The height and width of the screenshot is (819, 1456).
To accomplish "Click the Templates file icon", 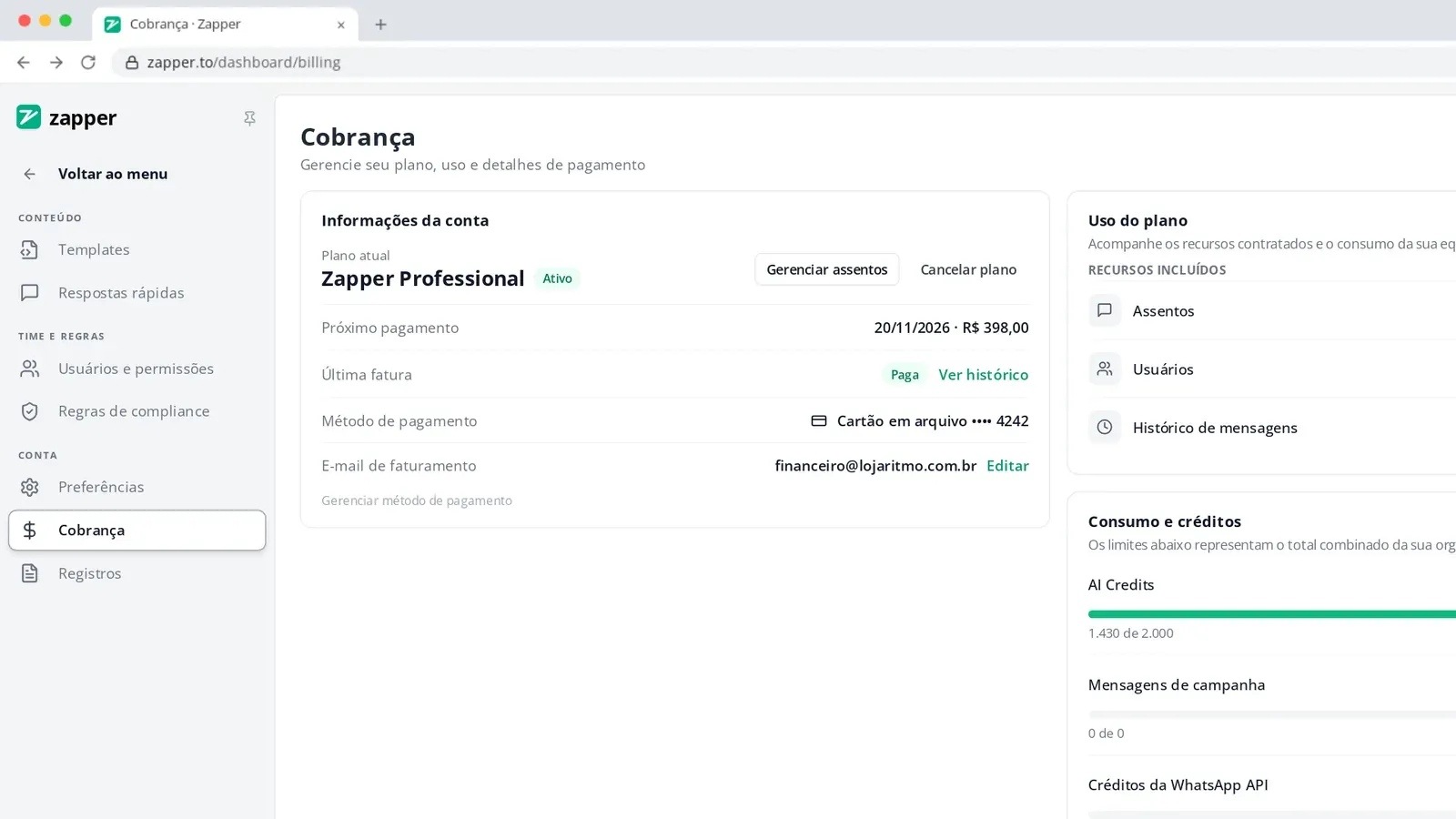I will click(x=30, y=249).
